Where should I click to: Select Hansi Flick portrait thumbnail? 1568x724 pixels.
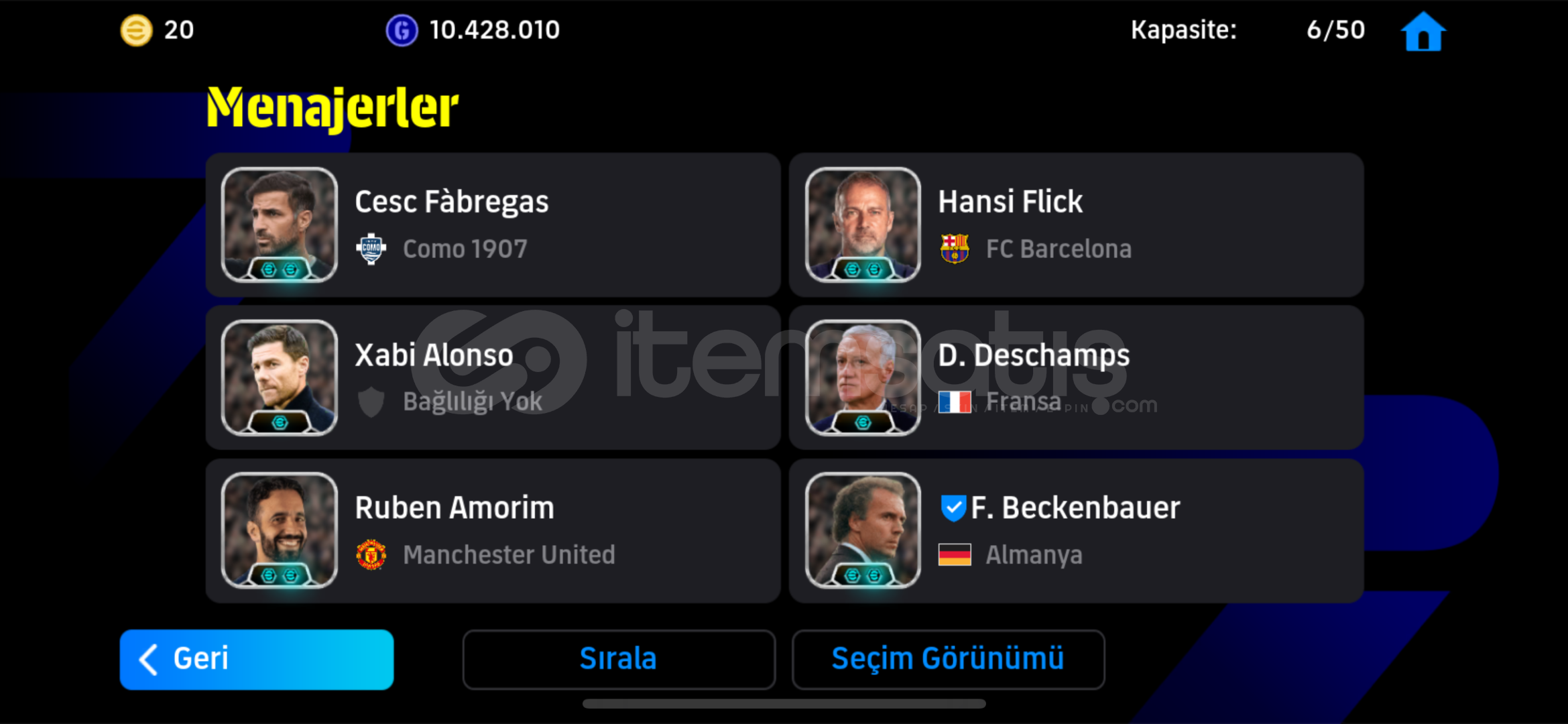pyautogui.click(x=863, y=225)
